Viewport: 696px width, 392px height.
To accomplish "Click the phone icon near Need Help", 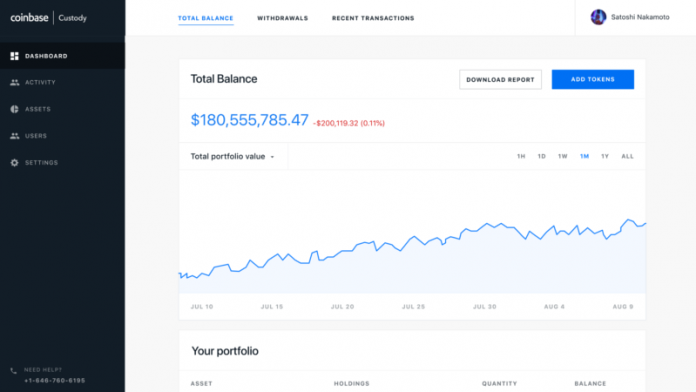I will coord(14,370).
